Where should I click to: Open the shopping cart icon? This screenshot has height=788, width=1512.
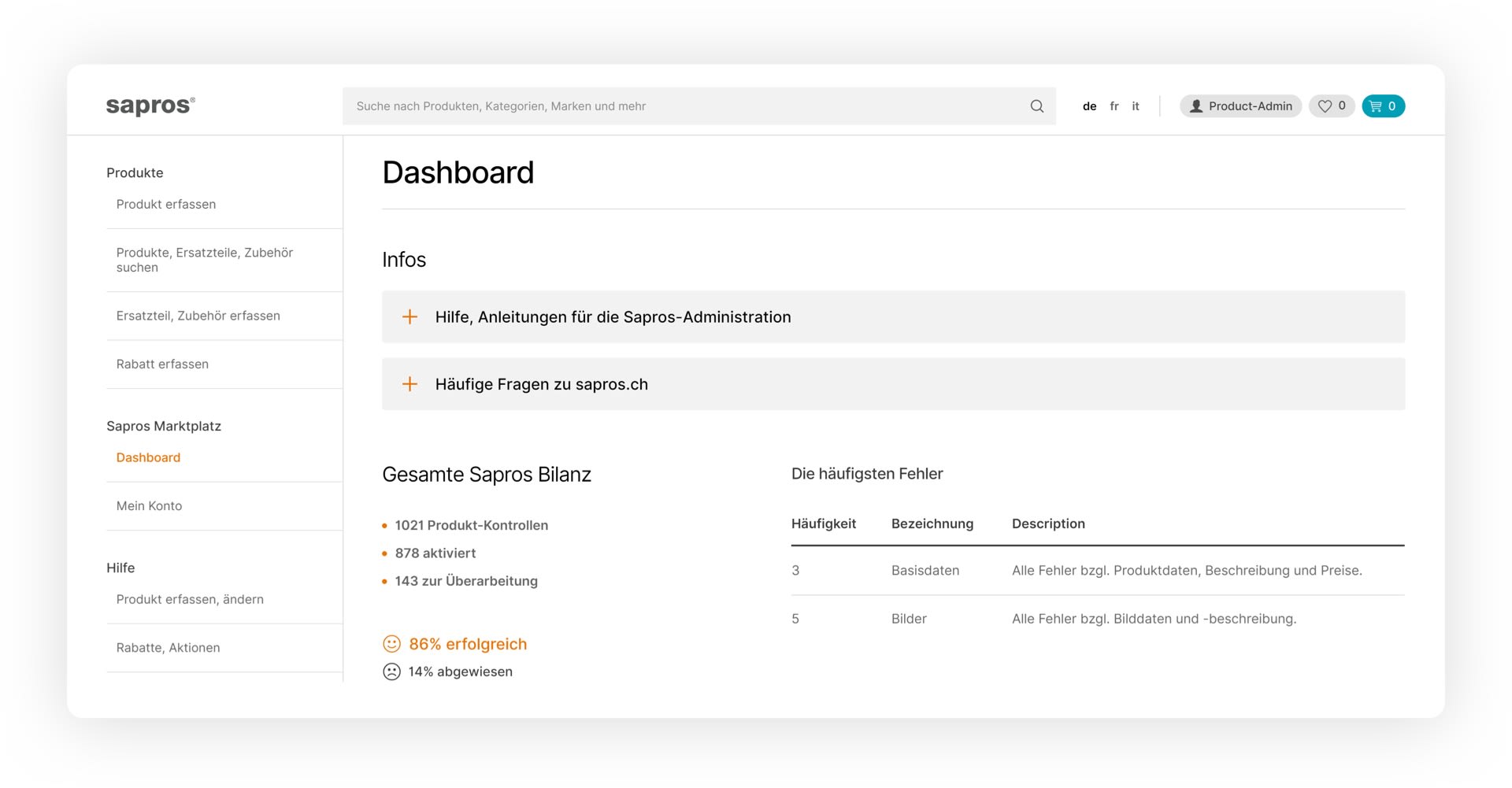click(x=1376, y=106)
